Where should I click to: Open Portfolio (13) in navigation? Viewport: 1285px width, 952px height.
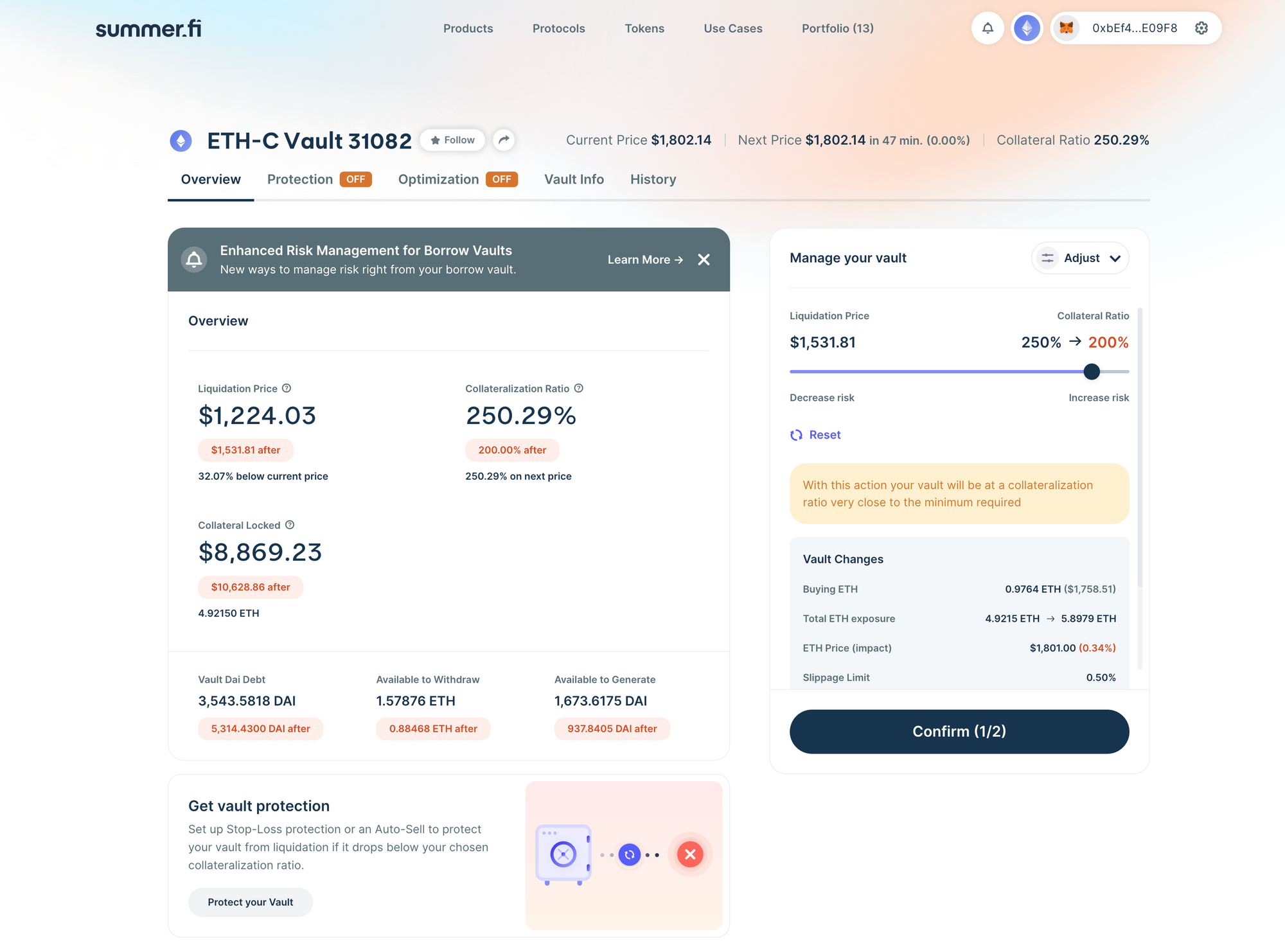837,28
